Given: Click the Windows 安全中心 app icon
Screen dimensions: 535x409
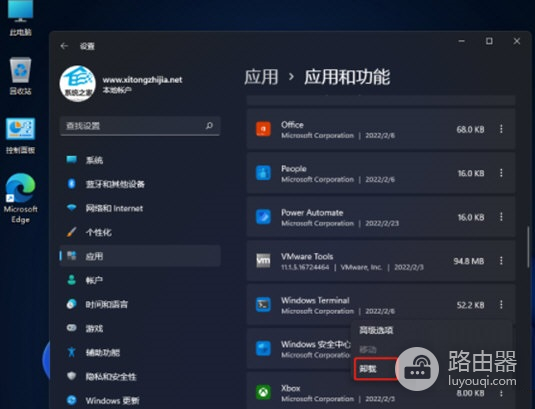Looking at the screenshot, I should [x=263, y=349].
